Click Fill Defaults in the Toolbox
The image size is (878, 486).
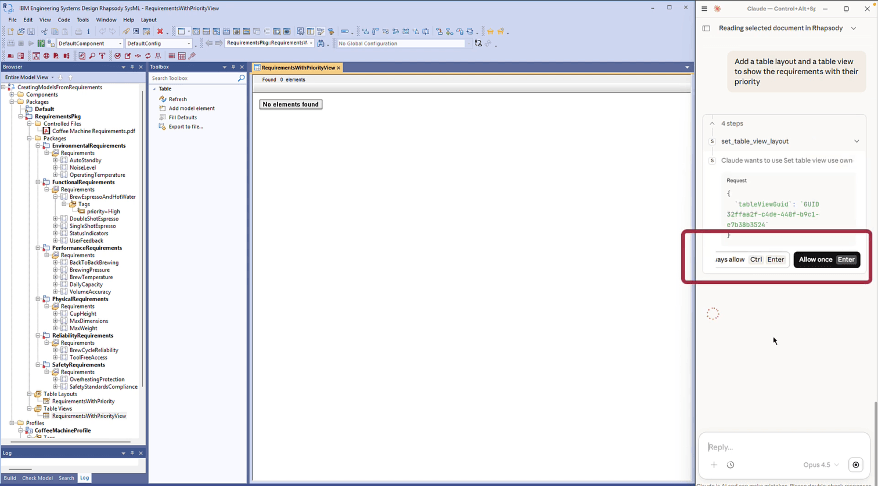coord(183,117)
